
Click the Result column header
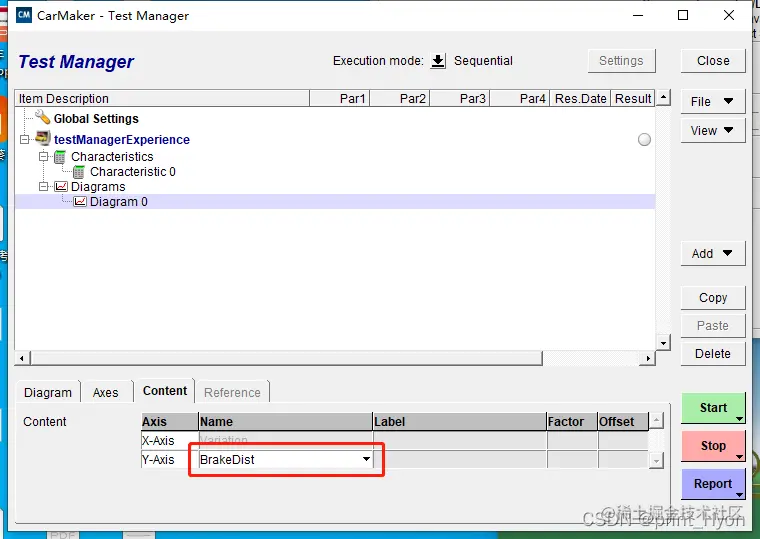click(633, 98)
